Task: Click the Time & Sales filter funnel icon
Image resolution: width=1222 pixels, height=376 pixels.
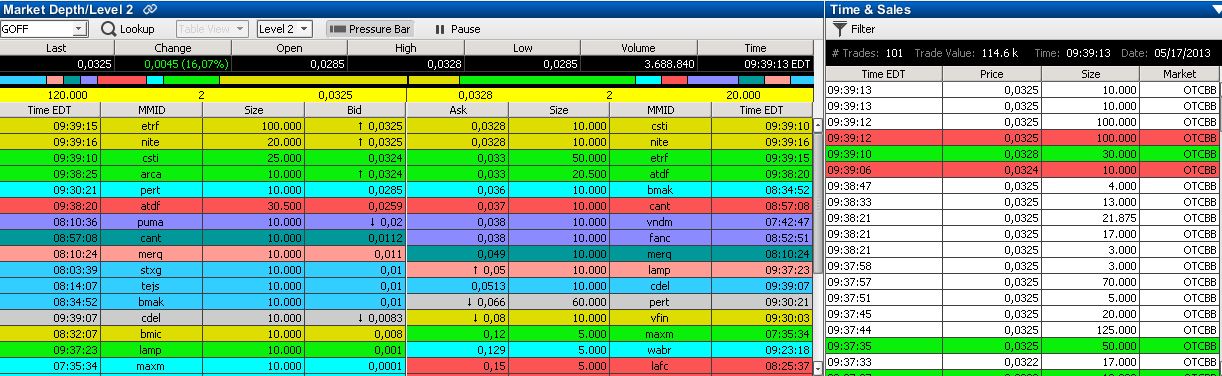Action: (x=839, y=29)
